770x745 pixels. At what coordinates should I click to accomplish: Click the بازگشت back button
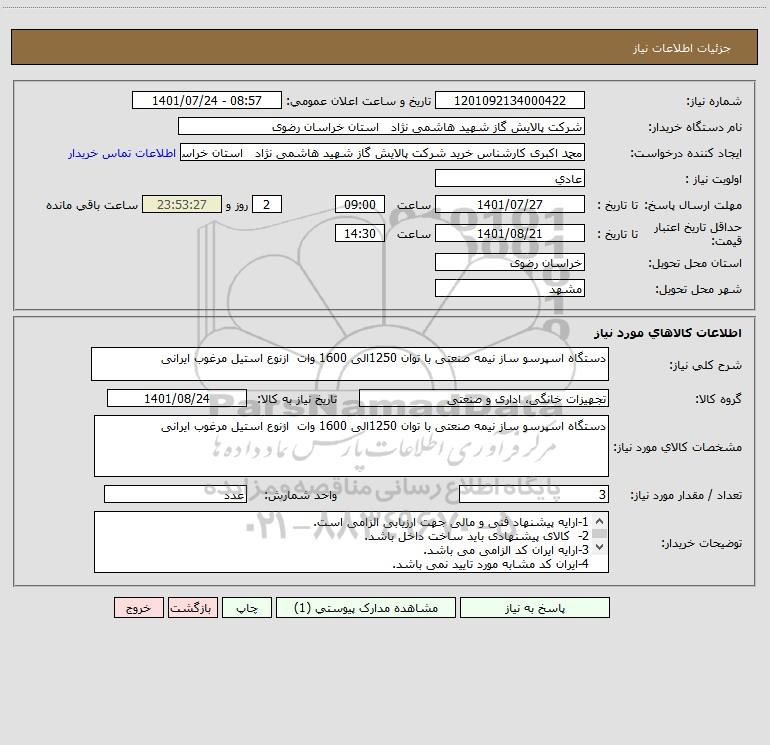(192, 608)
